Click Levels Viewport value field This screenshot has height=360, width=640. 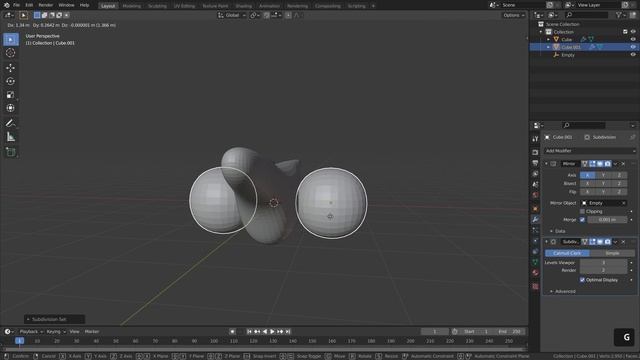[x=603, y=263]
